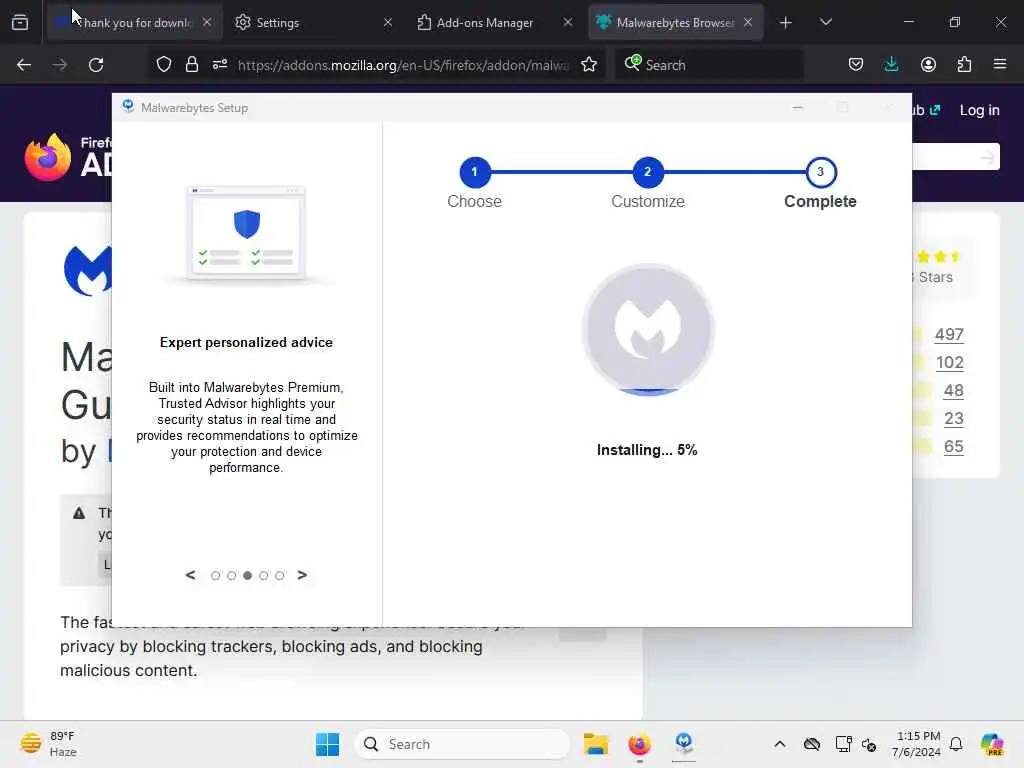Close the Add-ons Manager tab

(568, 22)
